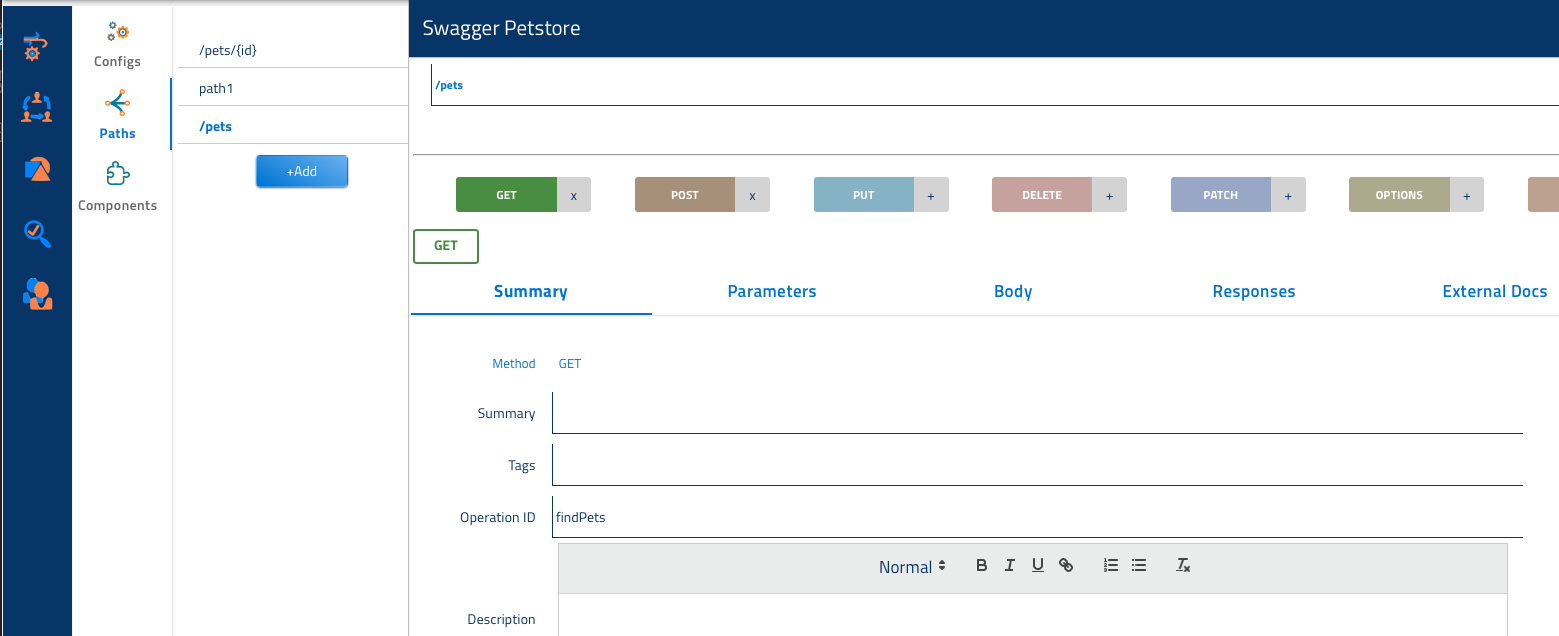Toggle italic formatting in the description toolbar
The height and width of the screenshot is (636, 1559).
click(1010, 566)
